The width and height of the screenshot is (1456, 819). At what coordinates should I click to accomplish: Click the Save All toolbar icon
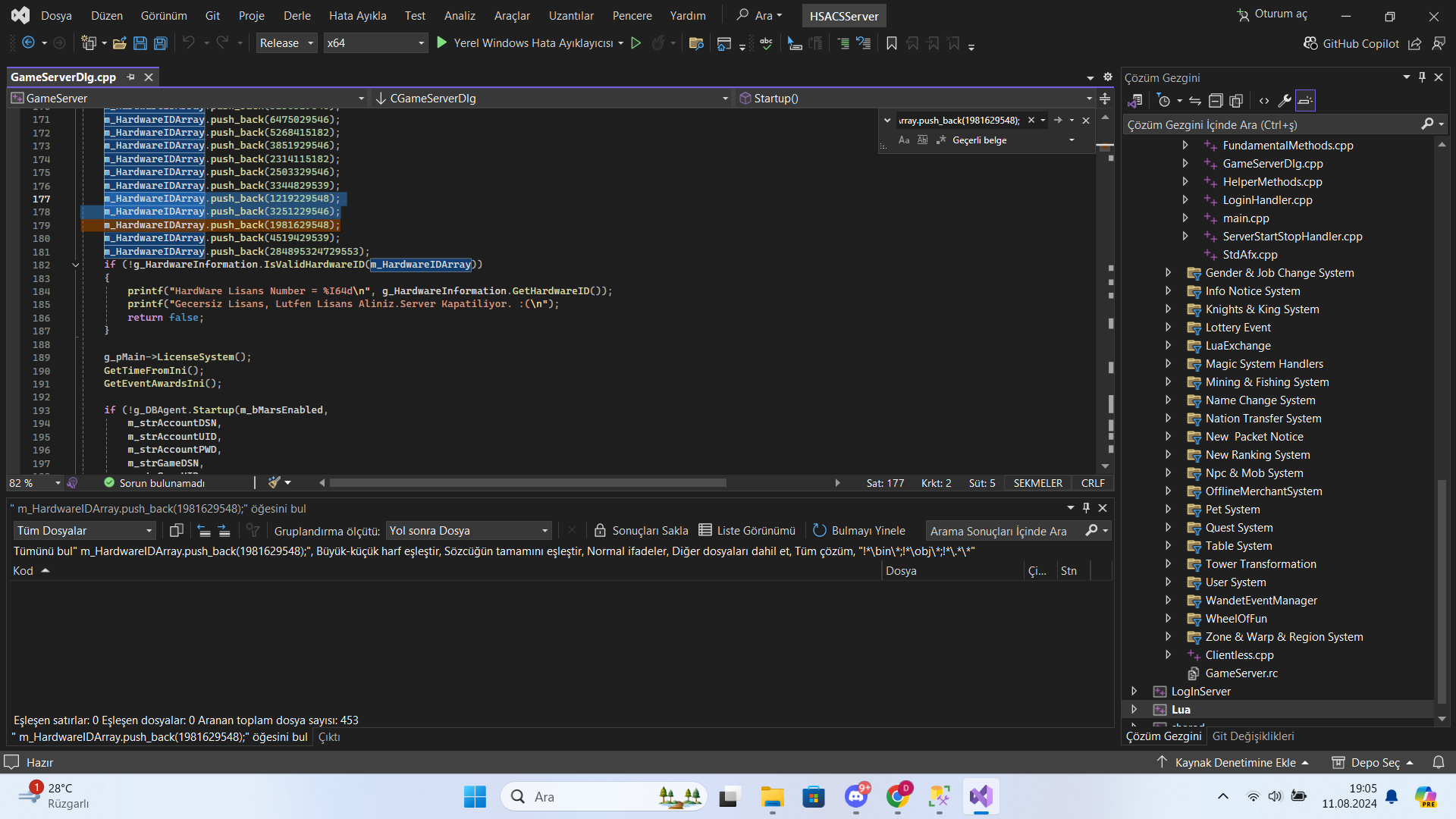[161, 43]
